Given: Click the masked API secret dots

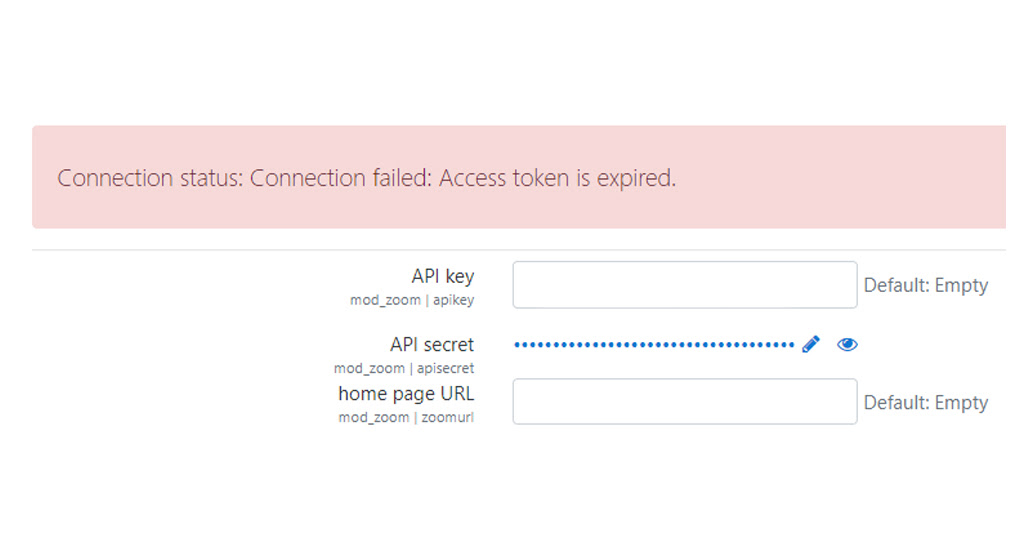Looking at the screenshot, I should 654,344.
